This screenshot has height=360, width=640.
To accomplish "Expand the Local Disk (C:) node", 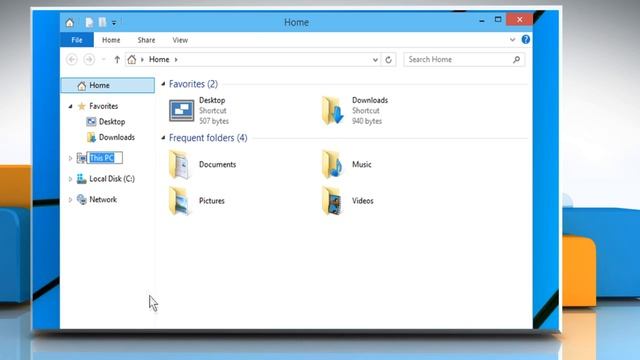I will (70, 179).
